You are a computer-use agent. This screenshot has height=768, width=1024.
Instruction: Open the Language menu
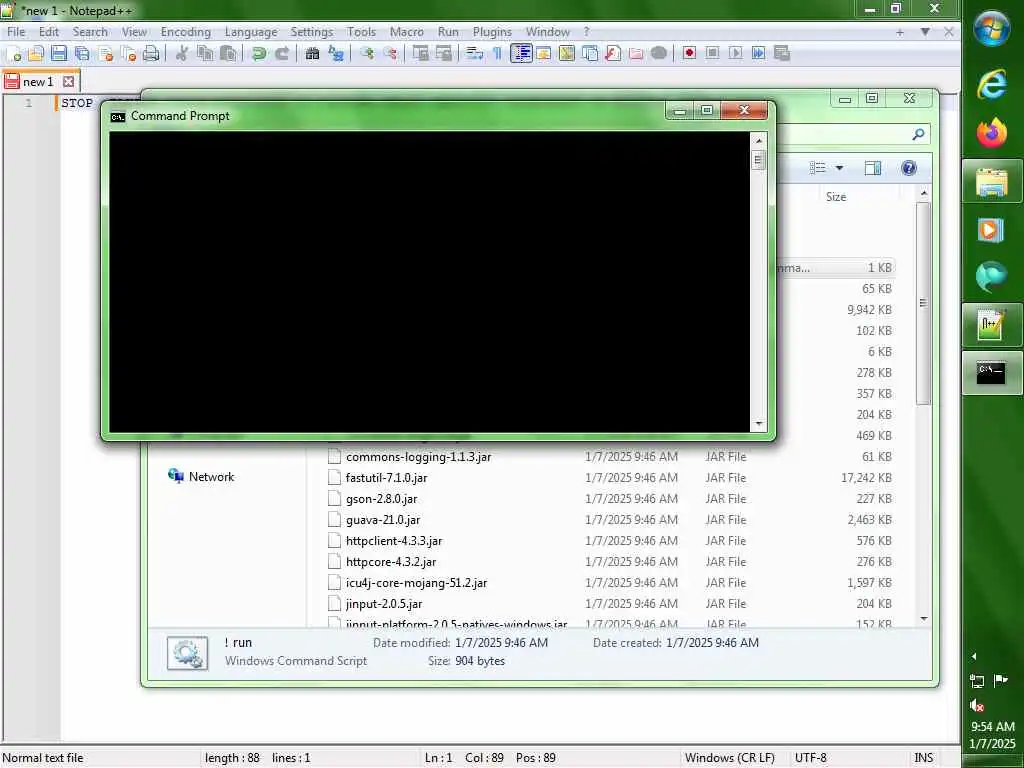251,31
